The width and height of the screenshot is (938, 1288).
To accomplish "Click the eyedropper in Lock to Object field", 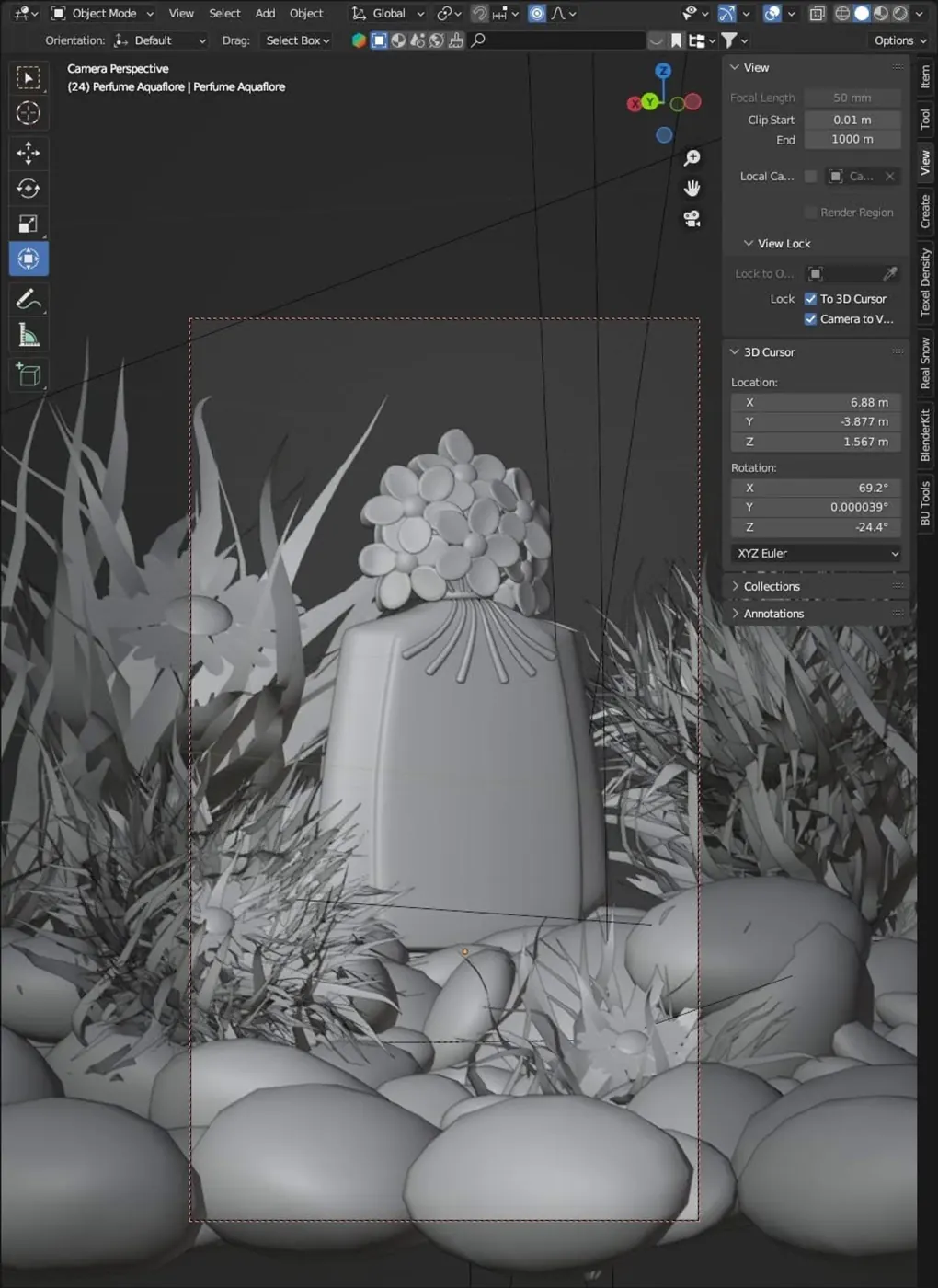I will [x=889, y=274].
